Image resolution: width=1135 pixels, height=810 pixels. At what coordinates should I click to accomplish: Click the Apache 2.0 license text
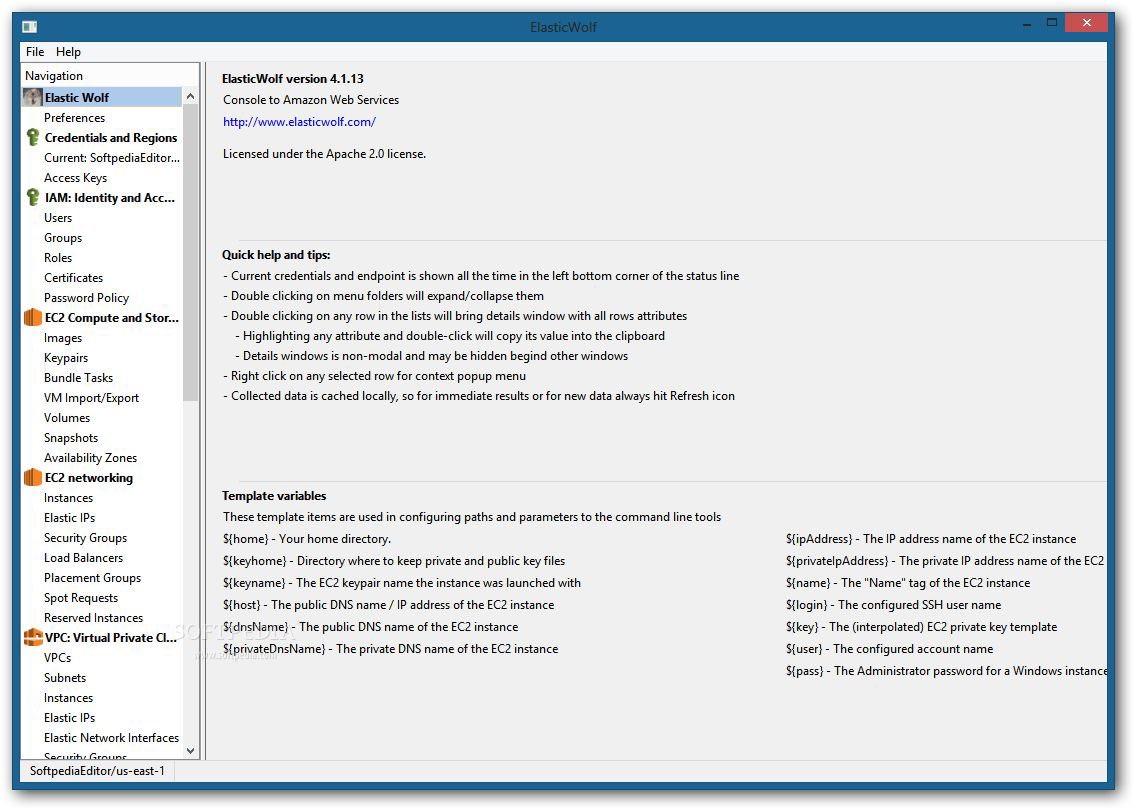[x=324, y=154]
